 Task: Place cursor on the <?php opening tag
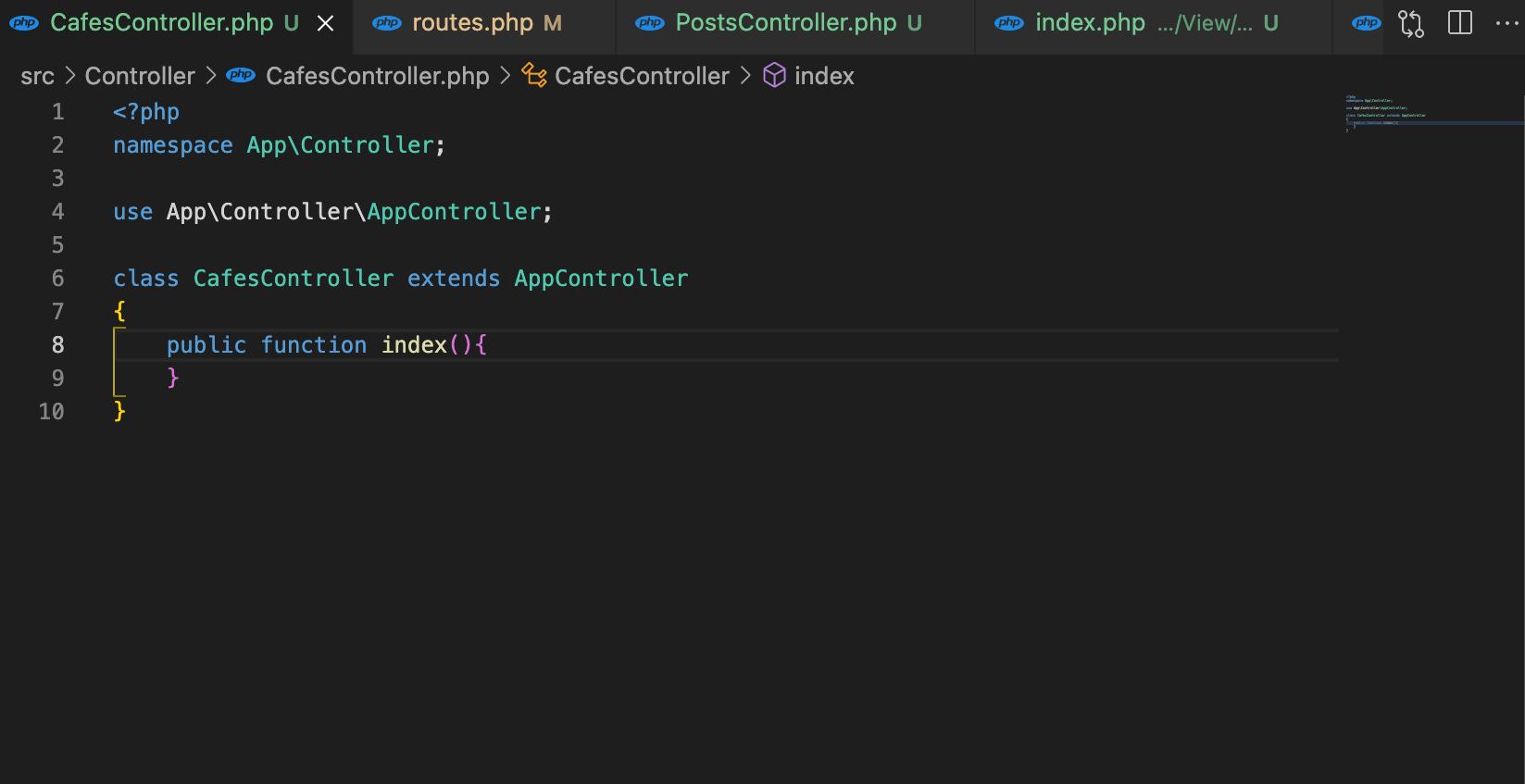pyautogui.click(x=146, y=112)
